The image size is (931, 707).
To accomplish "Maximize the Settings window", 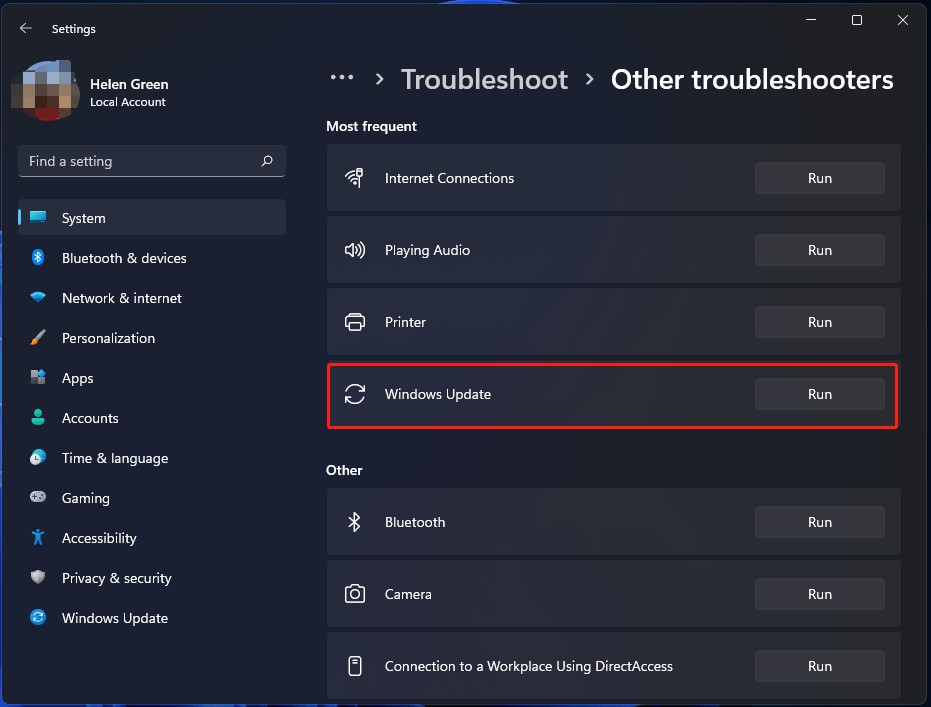I will (857, 20).
